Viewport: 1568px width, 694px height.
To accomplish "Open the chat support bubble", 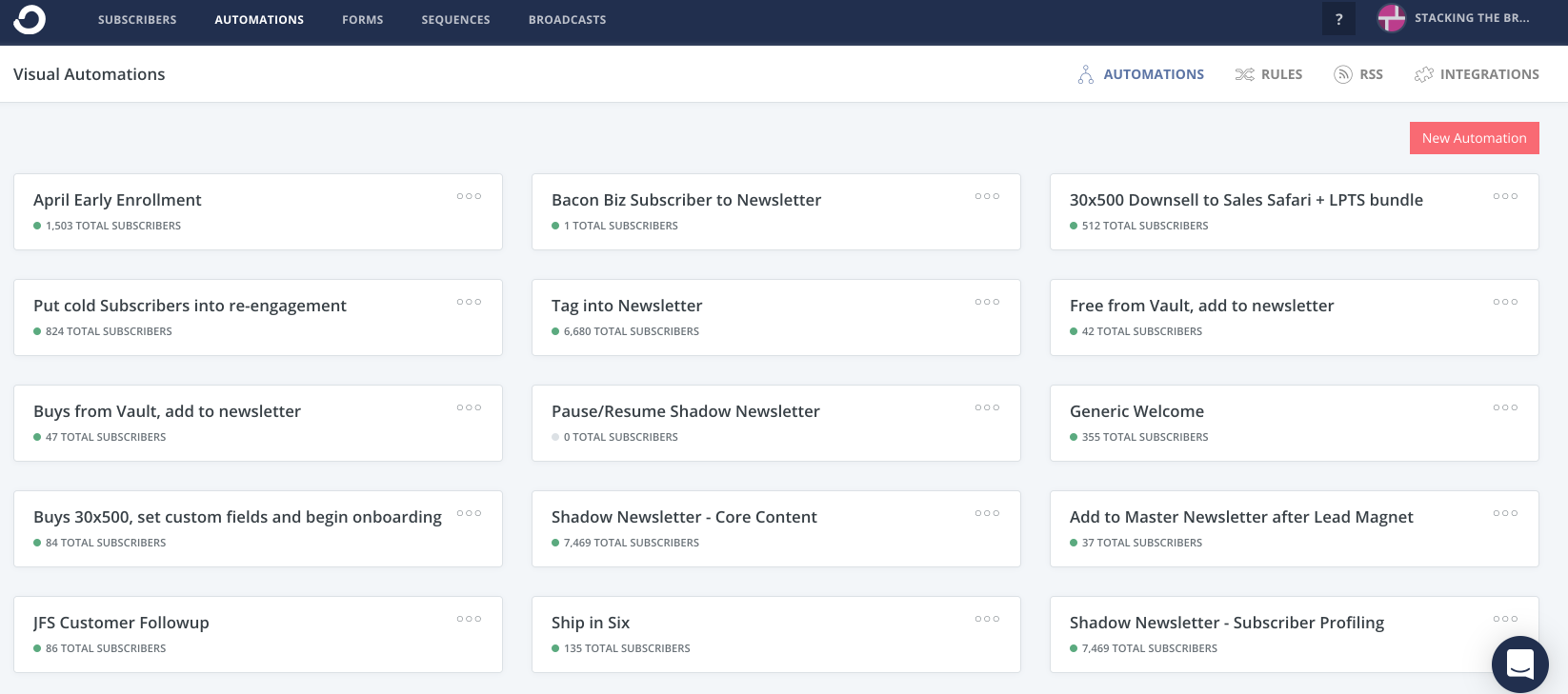I will point(1519,664).
